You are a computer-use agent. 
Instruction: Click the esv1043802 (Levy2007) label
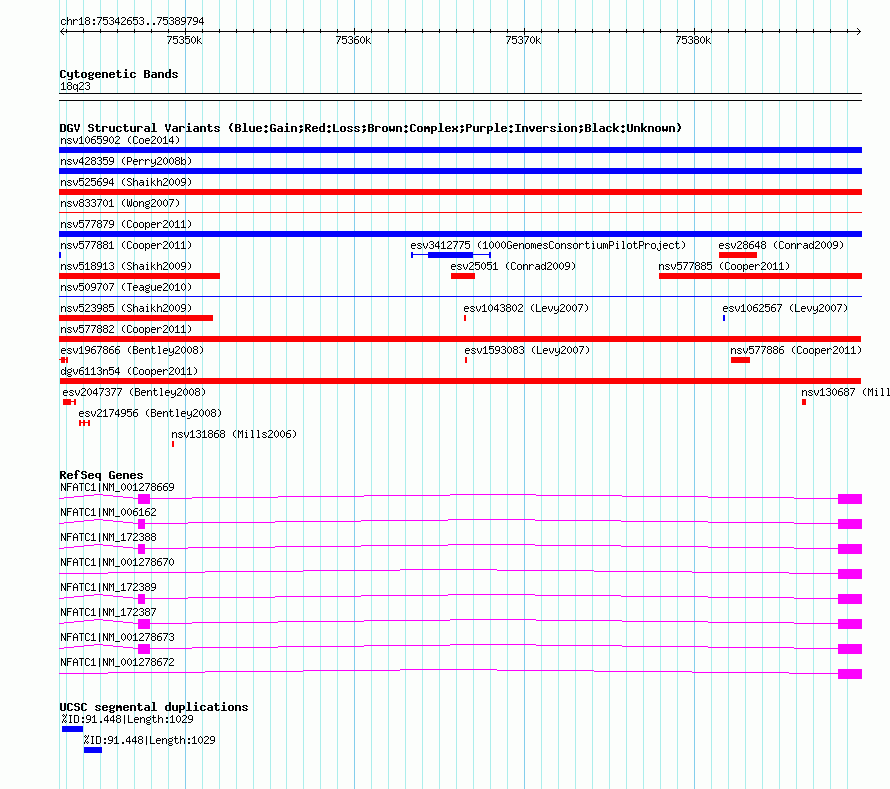526,308
